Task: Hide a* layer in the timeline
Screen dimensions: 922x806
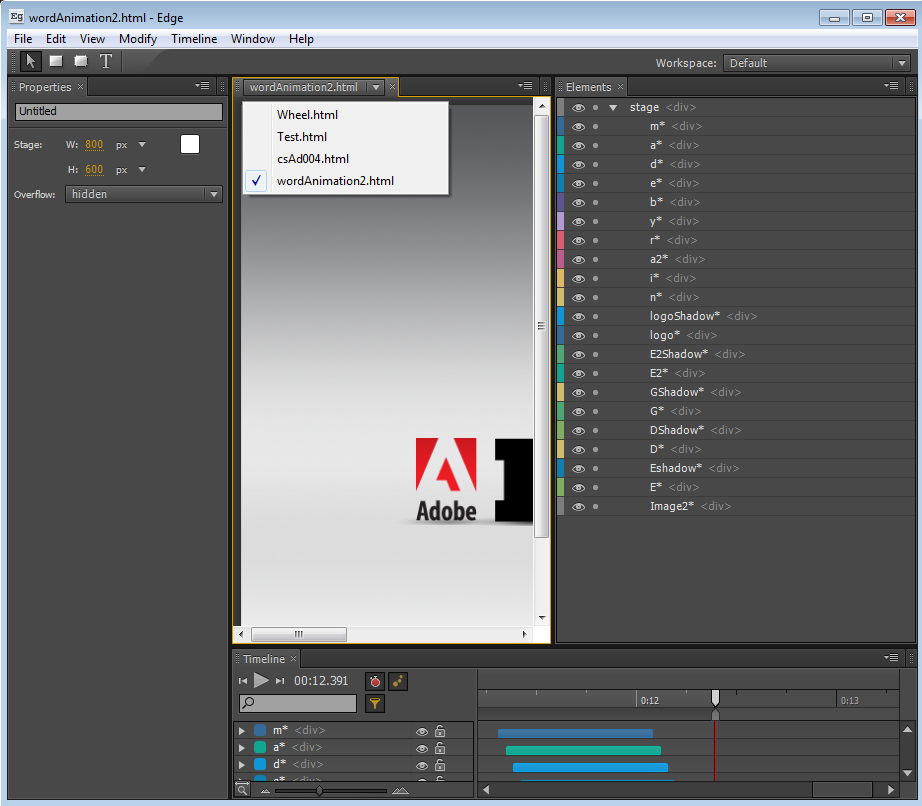Action: (x=422, y=748)
